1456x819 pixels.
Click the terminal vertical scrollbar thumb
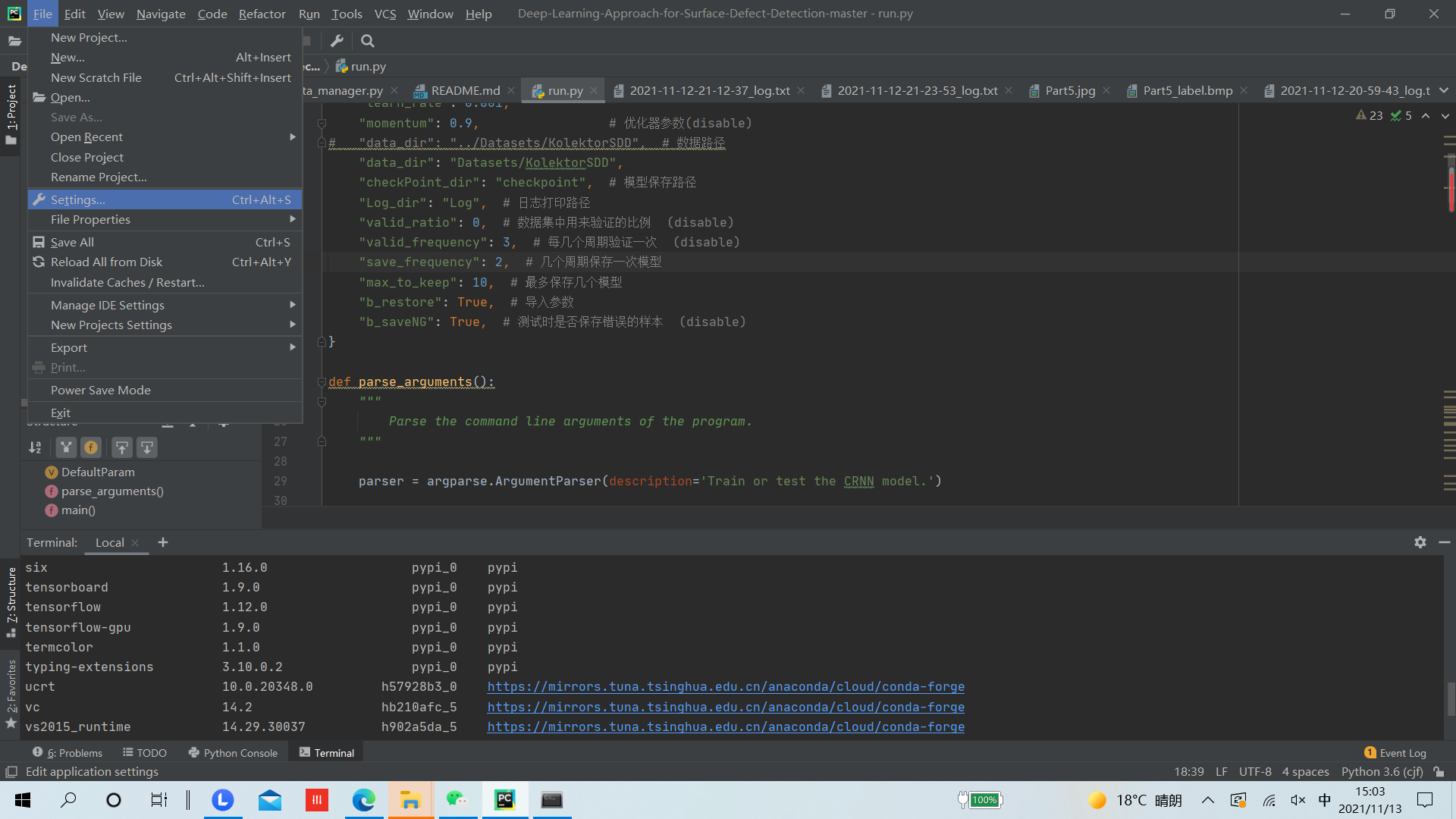pyautogui.click(x=1451, y=698)
